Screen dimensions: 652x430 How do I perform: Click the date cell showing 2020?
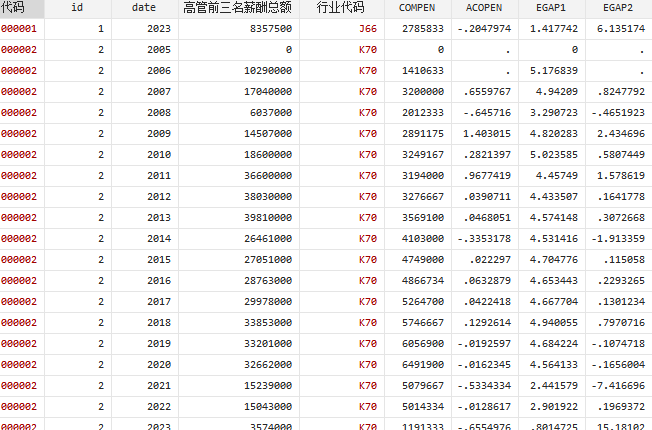[158, 364]
